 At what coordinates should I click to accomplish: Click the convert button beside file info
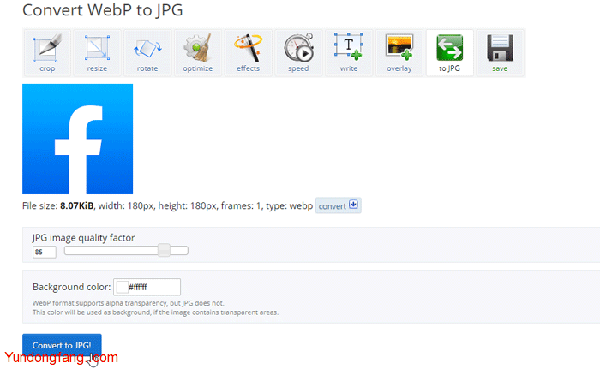[x=338, y=206]
